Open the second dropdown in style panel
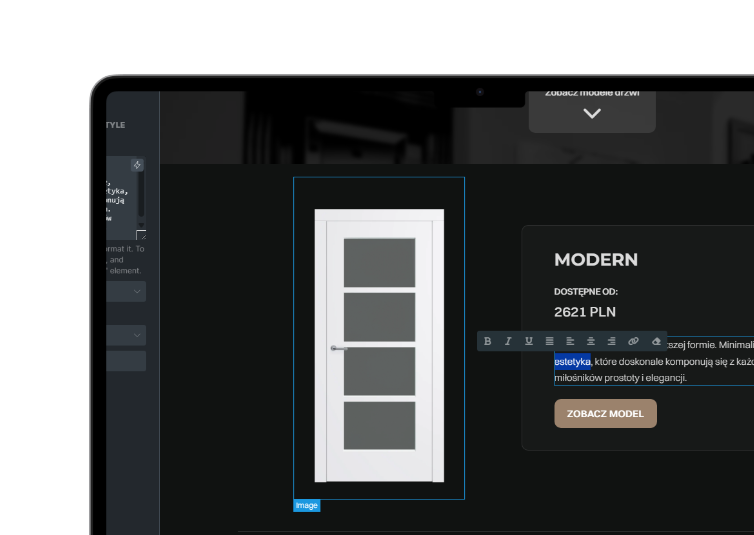The height and width of the screenshot is (535, 754). [127, 335]
